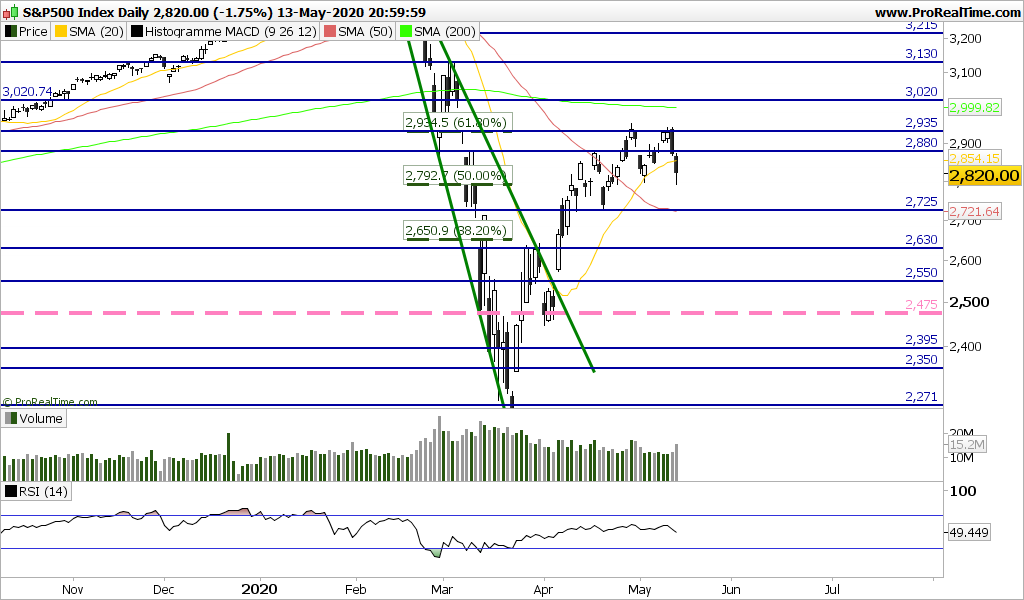Click the Histogramme MACD (9 26 12) legend

tap(230, 31)
